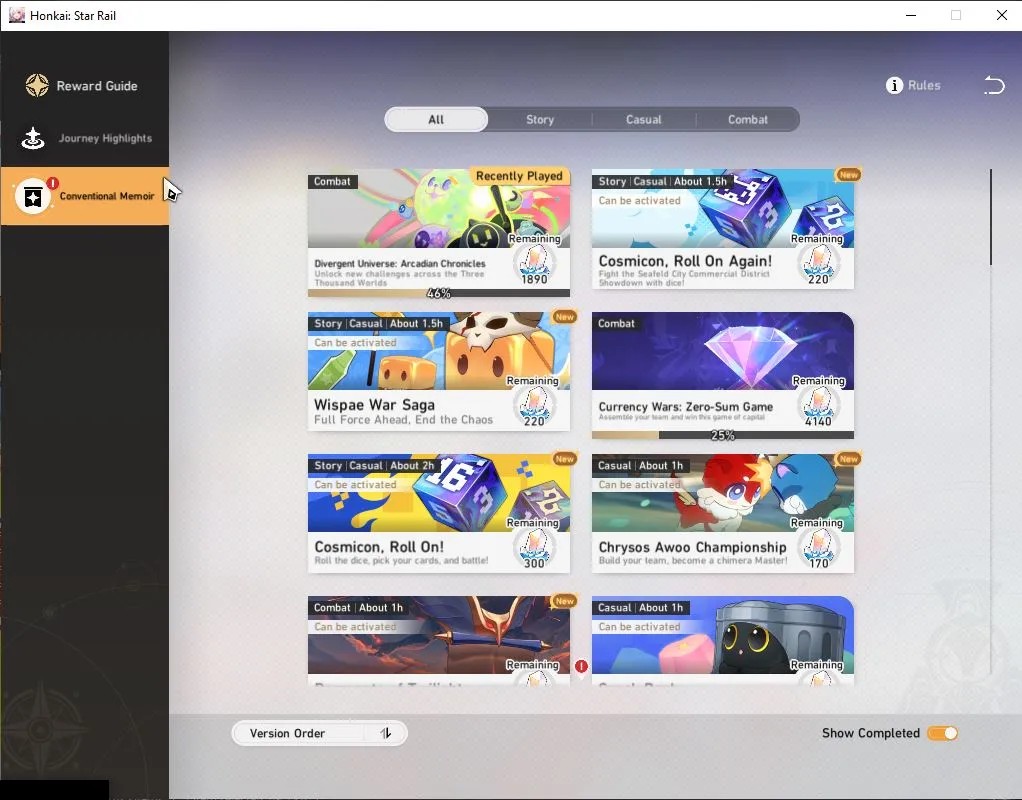Open the Chrysos Awoo Championship thumbnail

tap(723, 493)
